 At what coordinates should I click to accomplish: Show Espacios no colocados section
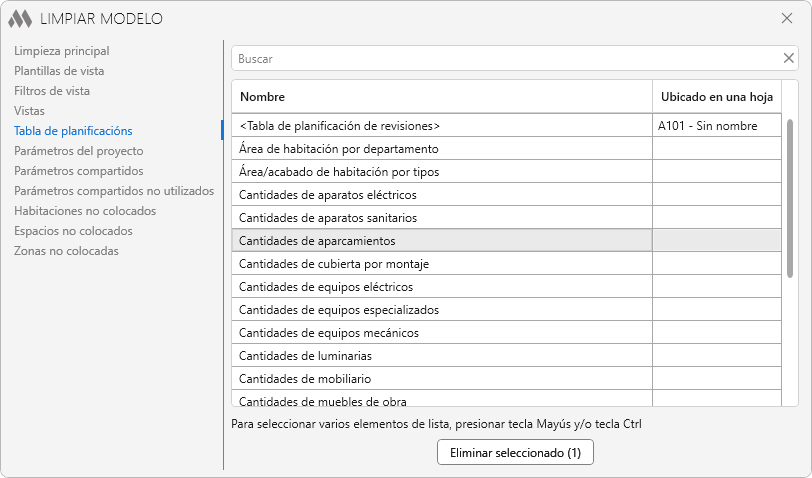pos(73,231)
